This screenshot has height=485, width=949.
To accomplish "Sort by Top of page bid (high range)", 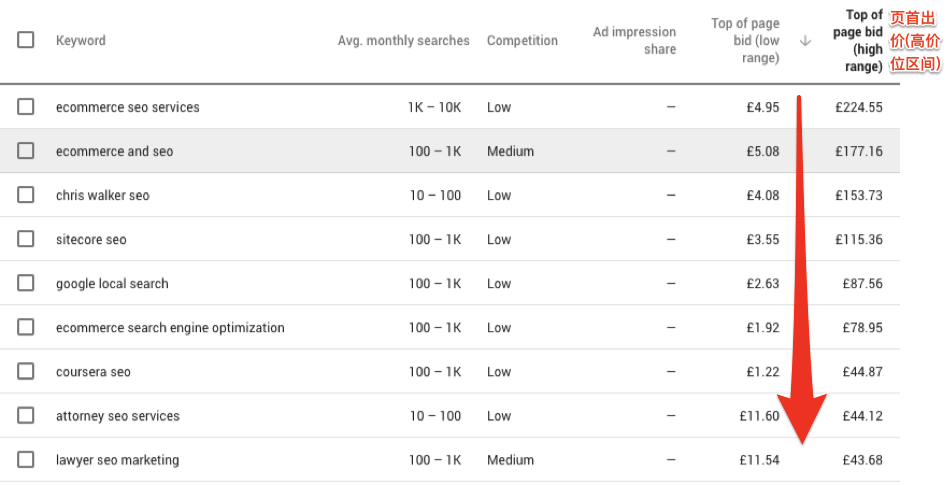I will click(859, 41).
